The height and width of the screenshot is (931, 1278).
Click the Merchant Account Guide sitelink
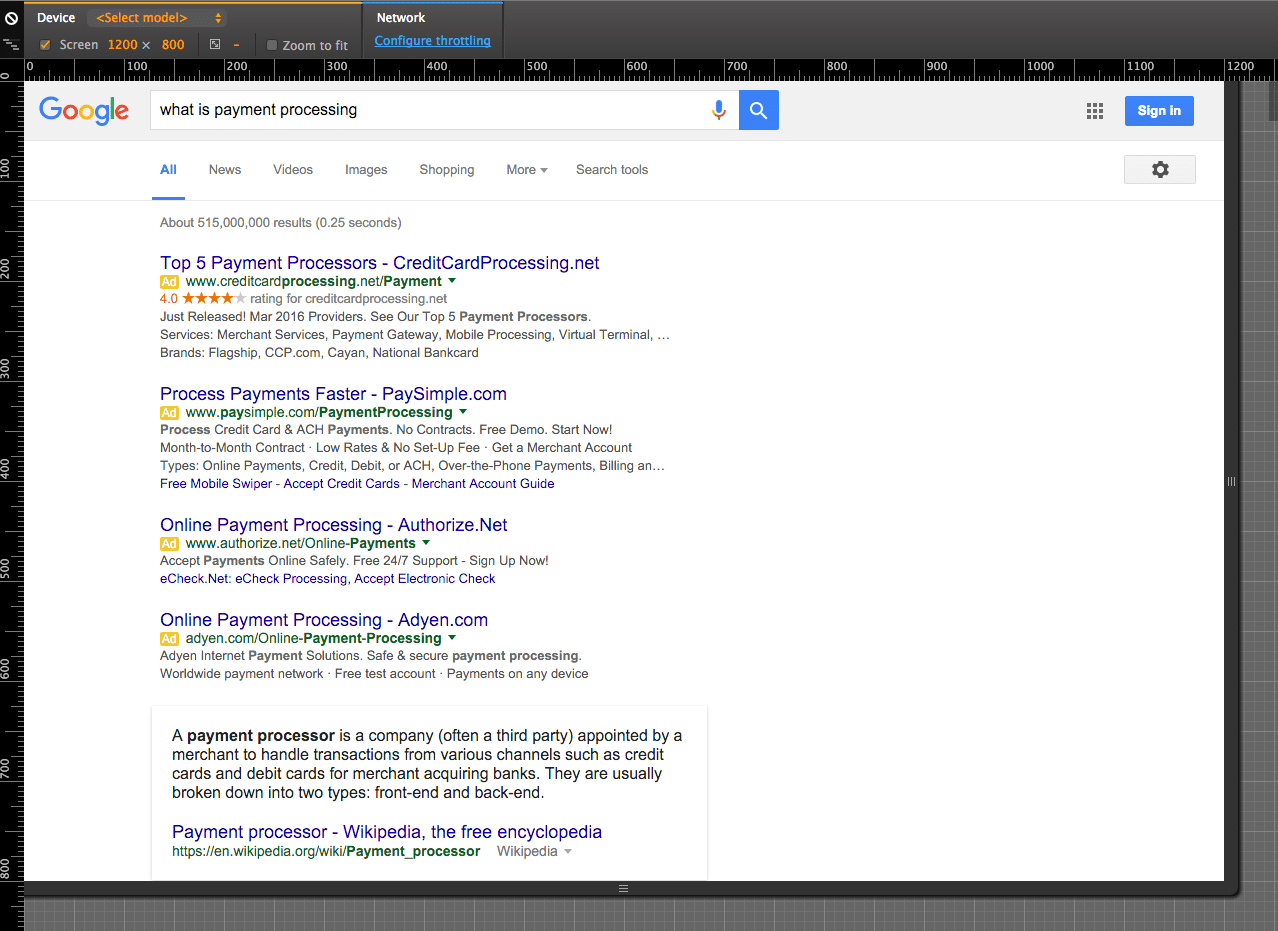point(483,484)
